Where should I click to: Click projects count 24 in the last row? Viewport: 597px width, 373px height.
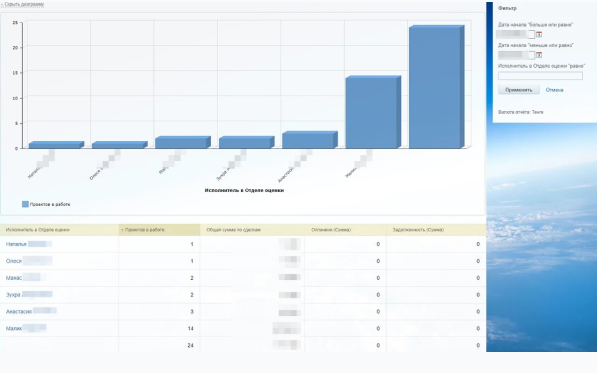(x=190, y=345)
